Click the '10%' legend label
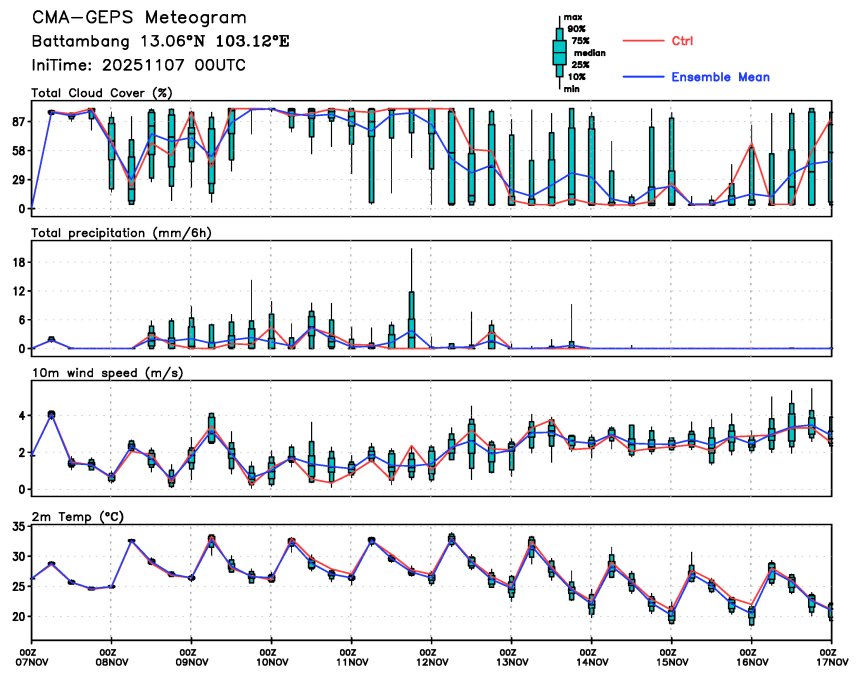This screenshot has width=860, height=678. click(x=576, y=77)
